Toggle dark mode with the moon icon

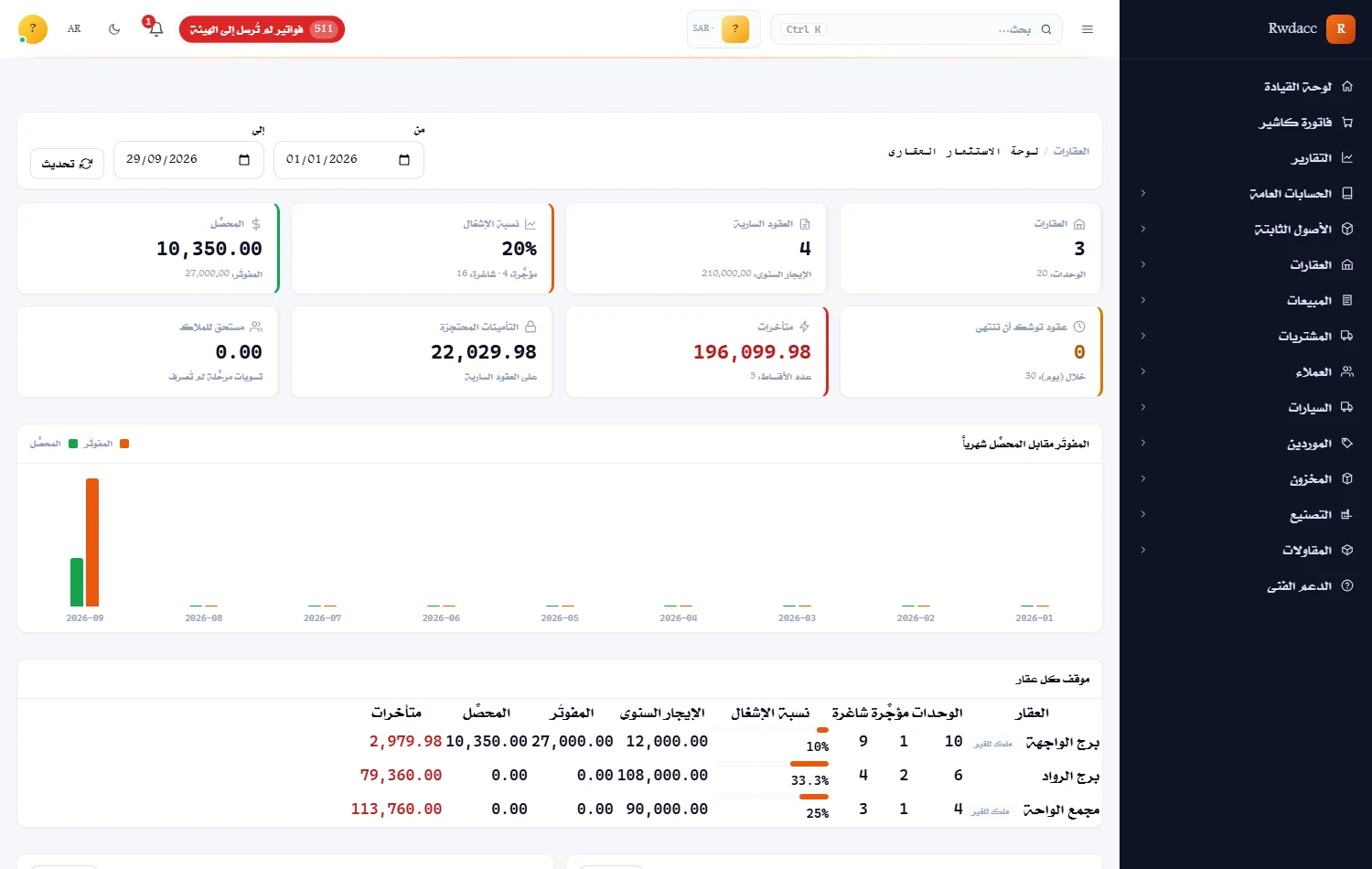coord(114,29)
